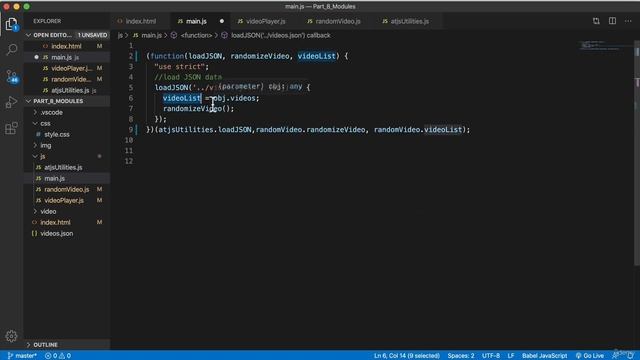The height and width of the screenshot is (360, 640).
Task: Open the Source Control view
Action: point(11,76)
